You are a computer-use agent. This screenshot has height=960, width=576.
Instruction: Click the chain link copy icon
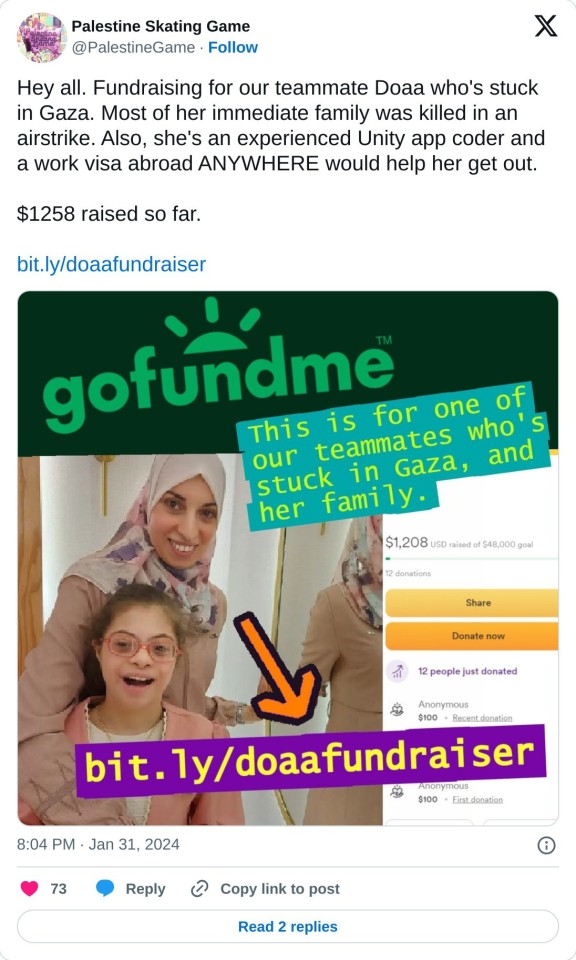(200, 888)
